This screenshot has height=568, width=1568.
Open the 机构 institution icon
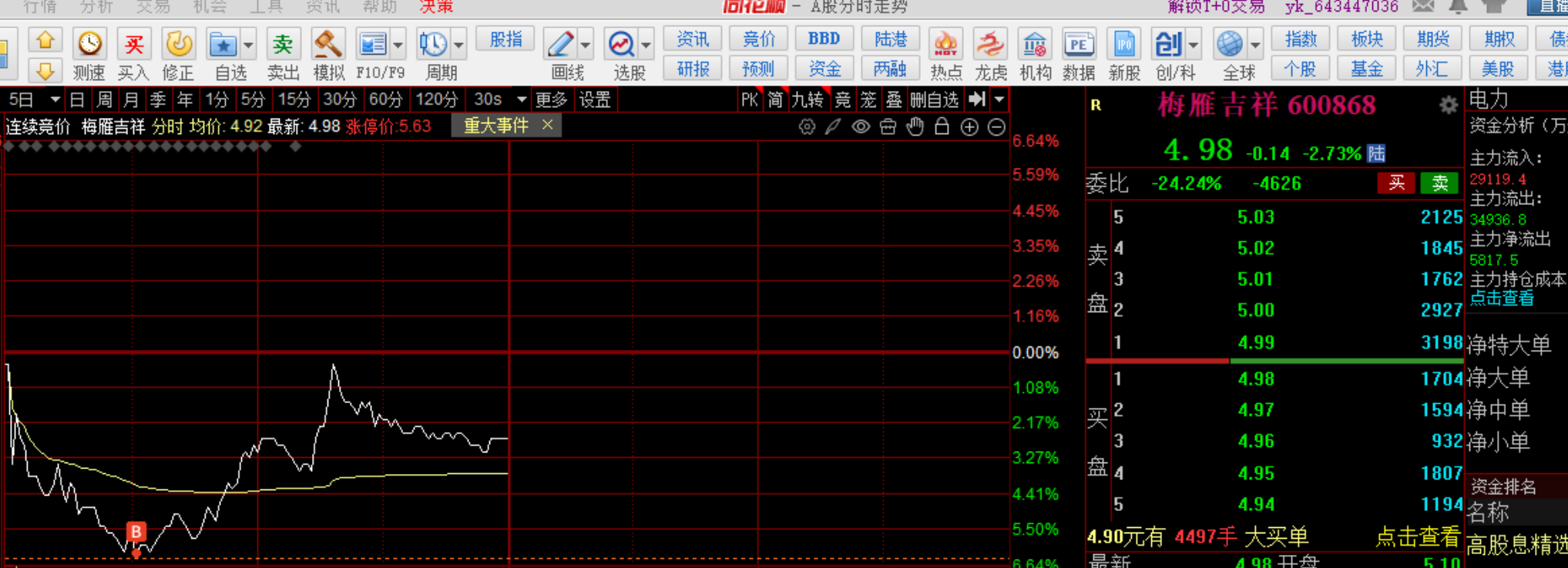(x=1034, y=44)
